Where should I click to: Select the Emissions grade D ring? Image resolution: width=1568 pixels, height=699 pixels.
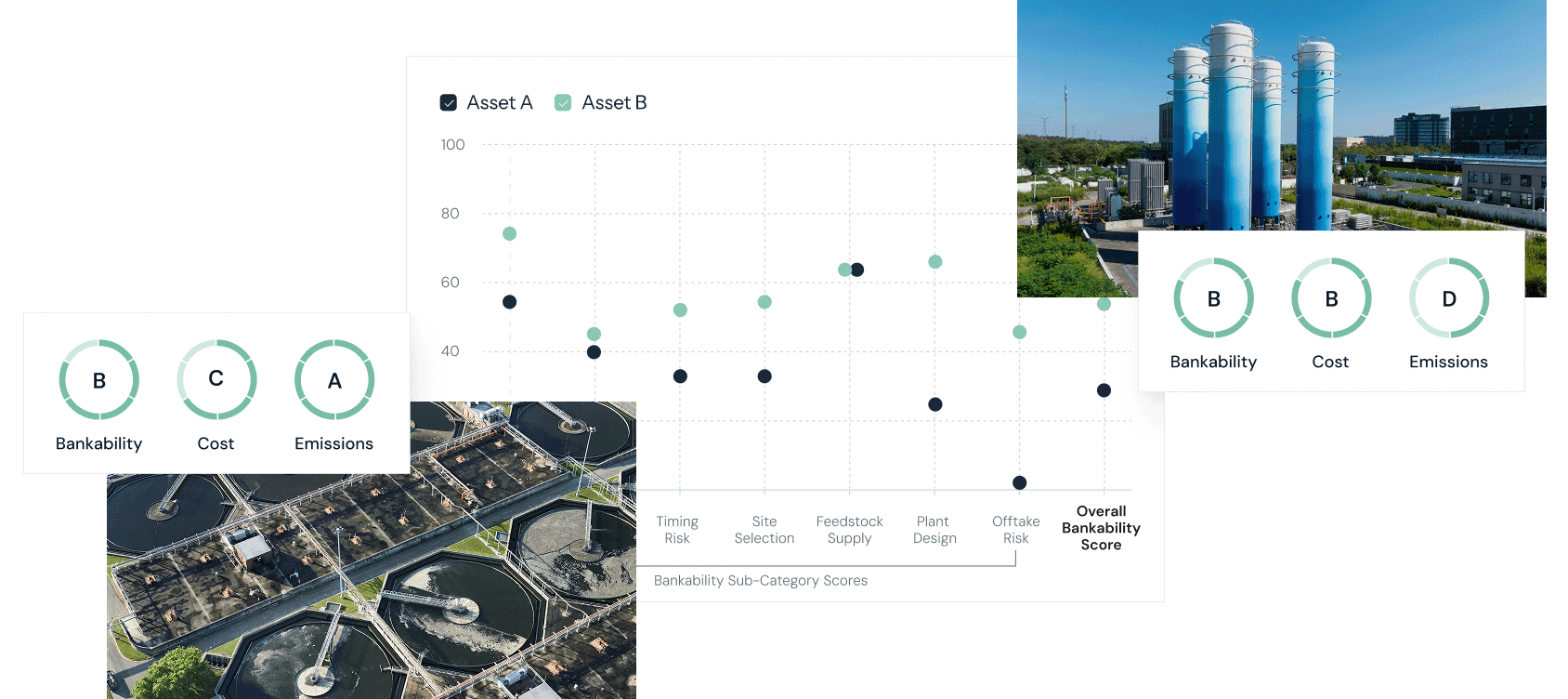(x=1449, y=298)
